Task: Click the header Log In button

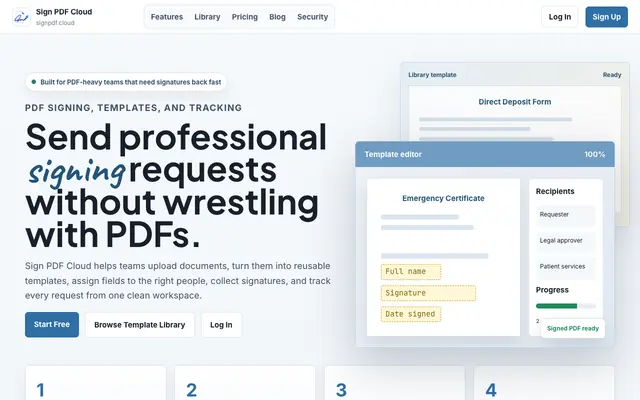Action: [x=560, y=17]
